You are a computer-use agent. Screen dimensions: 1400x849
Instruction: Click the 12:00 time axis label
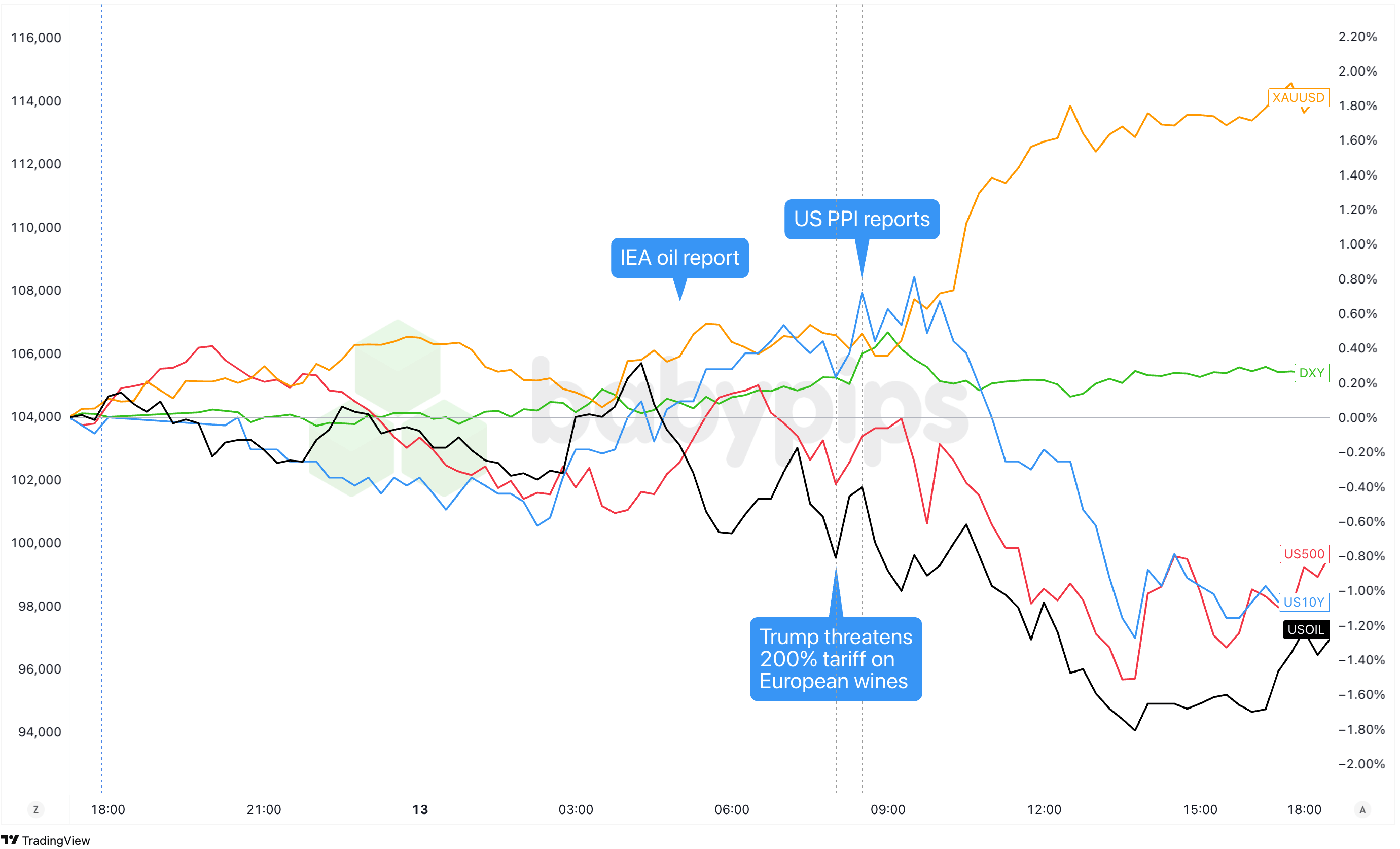1044,810
